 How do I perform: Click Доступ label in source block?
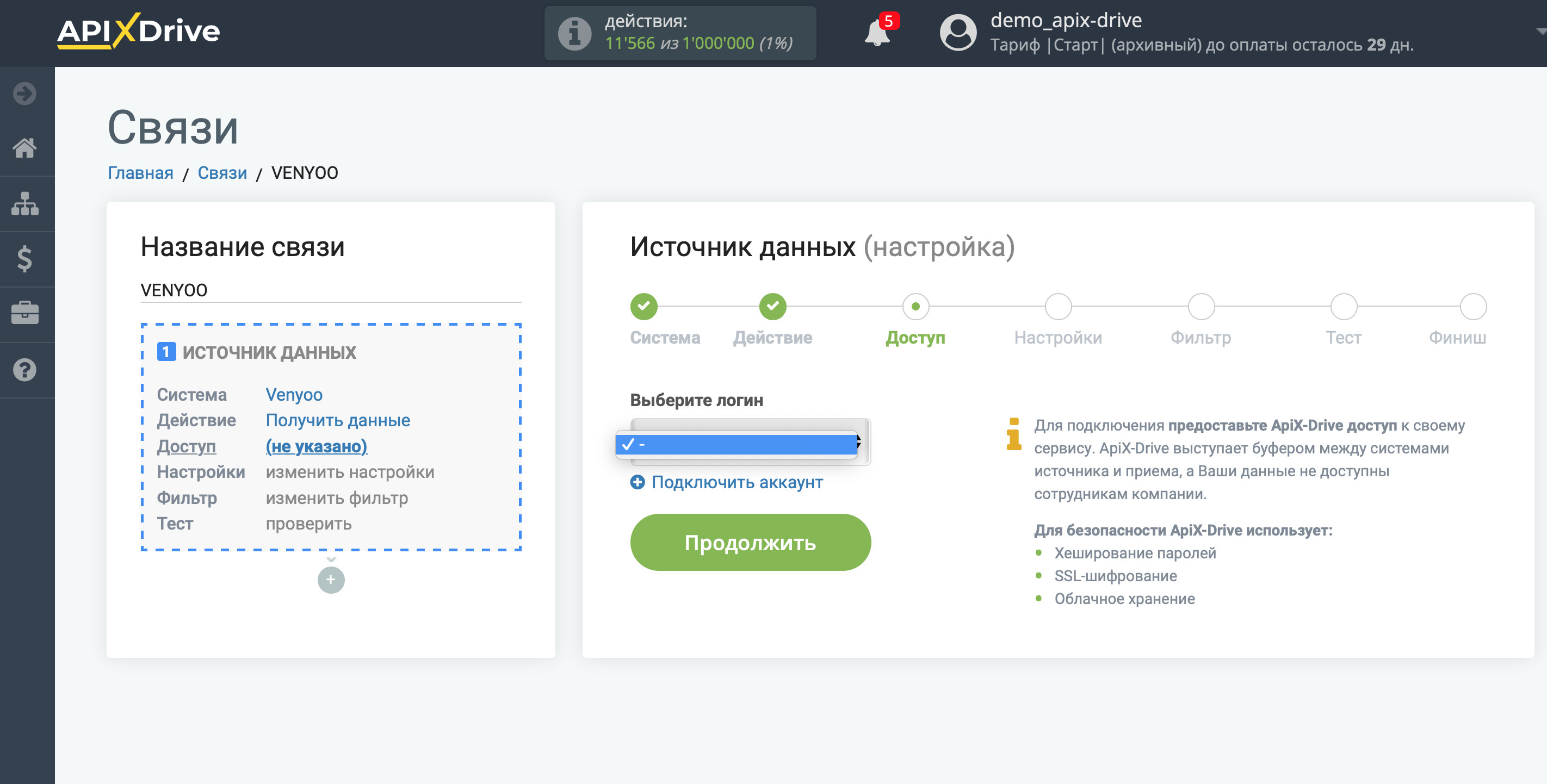(186, 446)
